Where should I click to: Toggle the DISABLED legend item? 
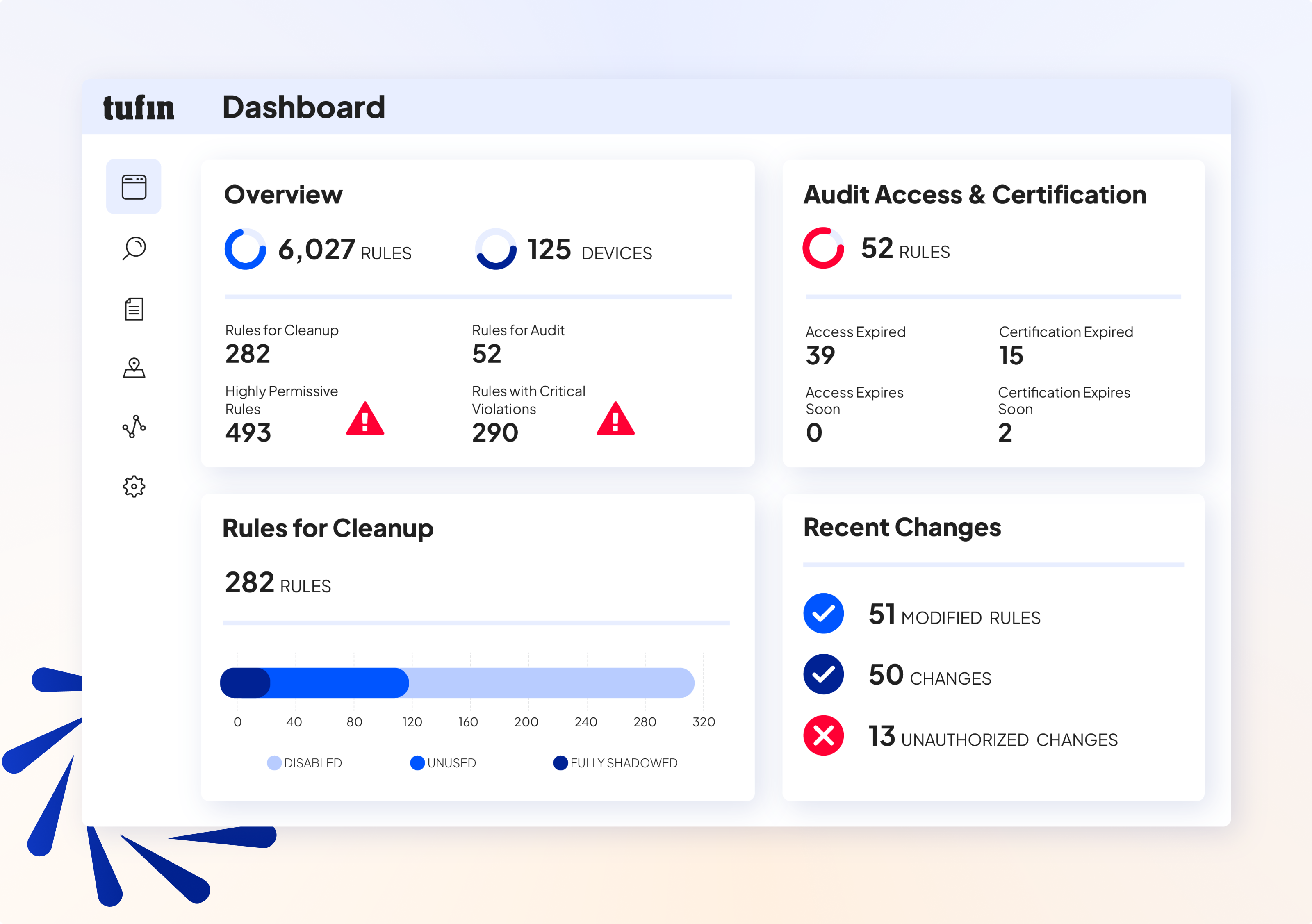click(x=305, y=762)
